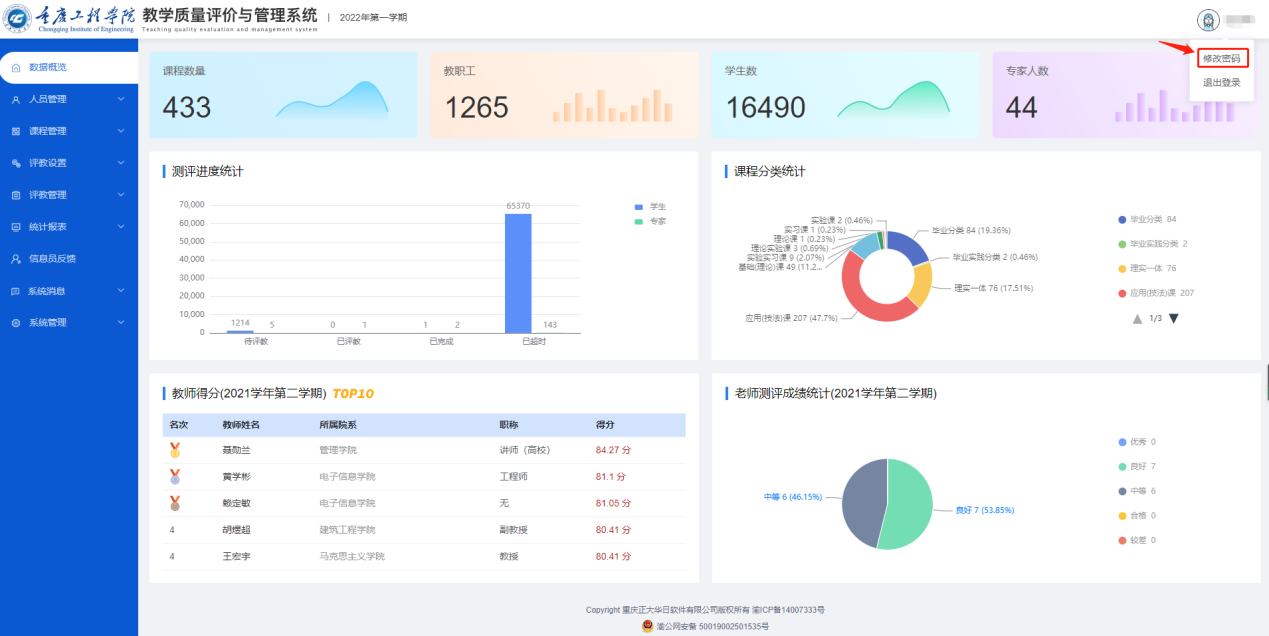This screenshot has width=1269, height=636.
Task: Toggle the 专家 series in bar chart legend
Action: (649, 221)
